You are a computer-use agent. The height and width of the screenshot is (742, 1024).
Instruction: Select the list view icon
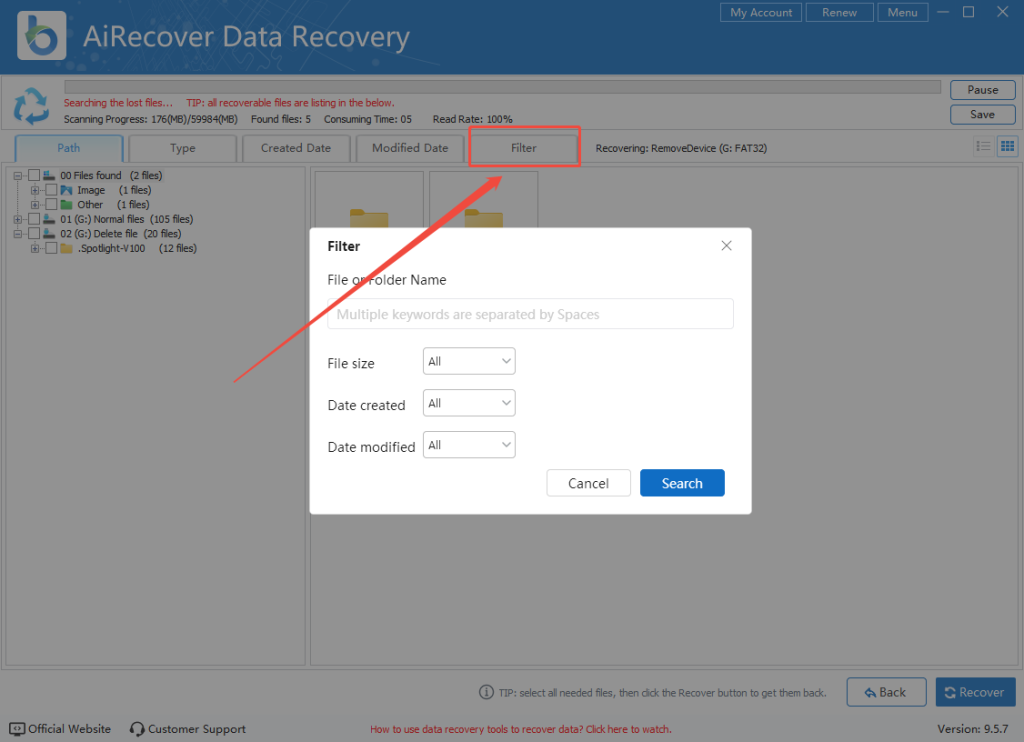click(x=984, y=146)
